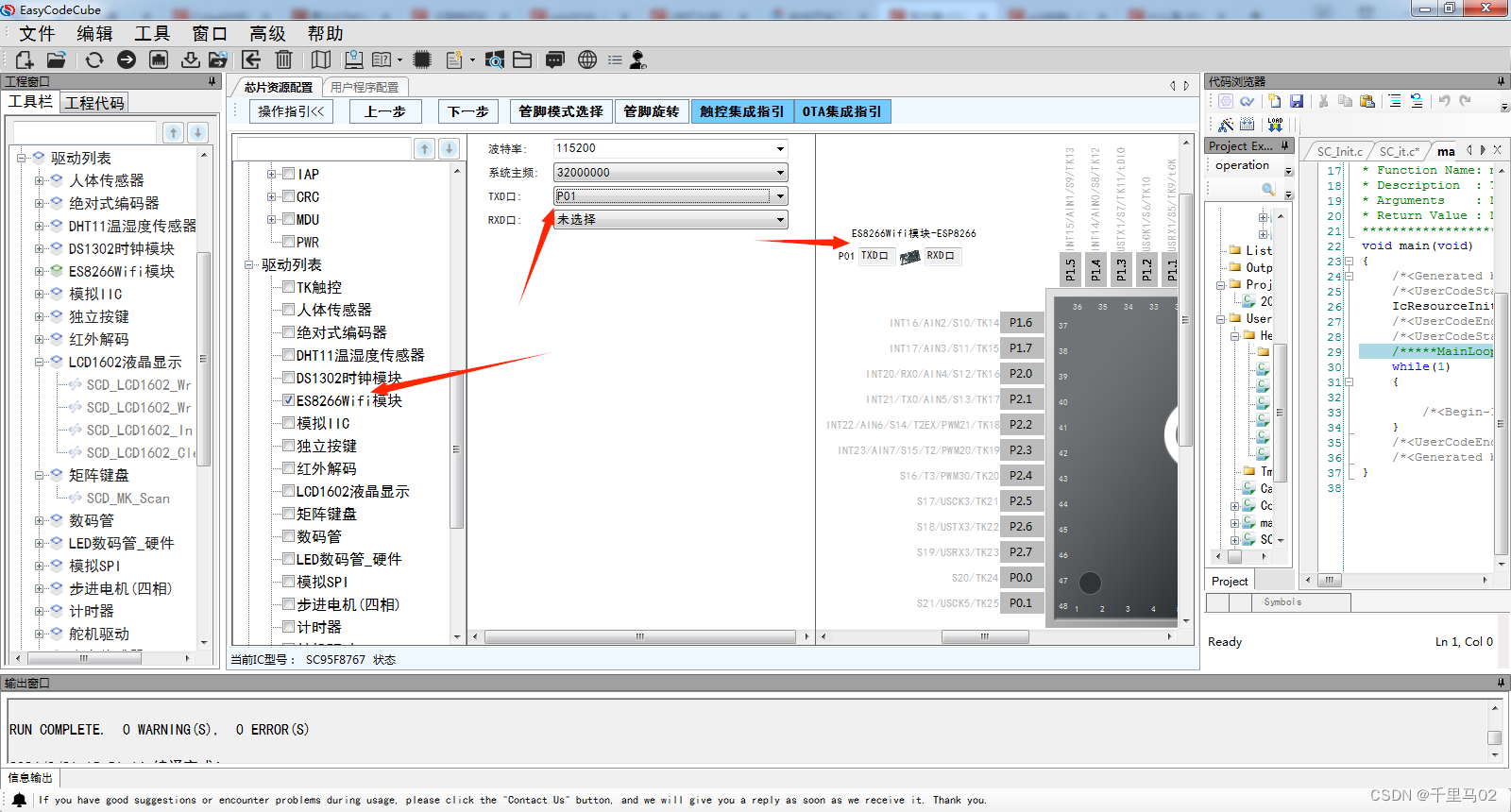Click the magic wand build icon
Image resolution: width=1511 pixels, height=812 pixels.
pos(1226,124)
